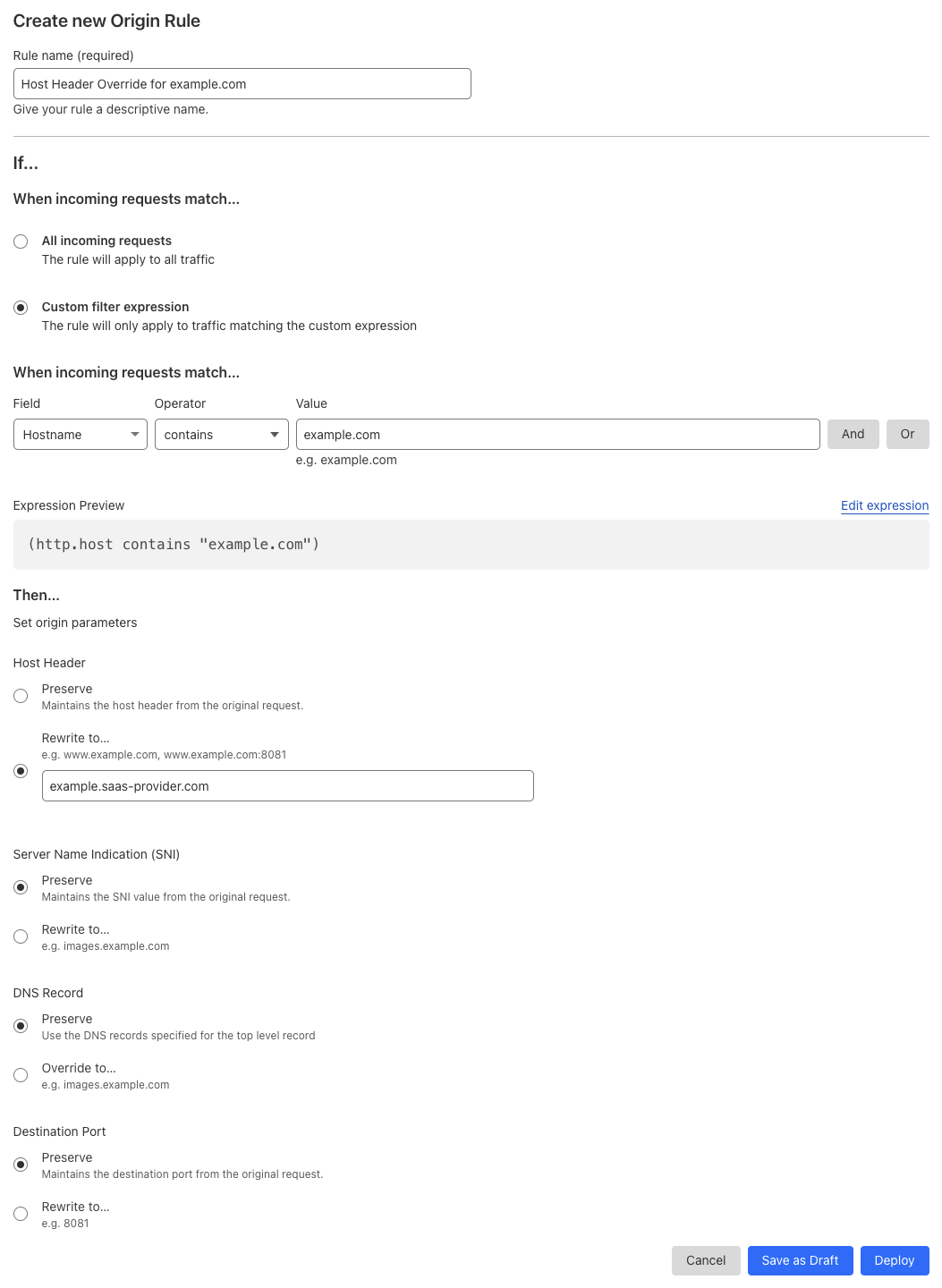
Task: Click the example.saas-provider.com rewrite field
Action: coord(286,785)
